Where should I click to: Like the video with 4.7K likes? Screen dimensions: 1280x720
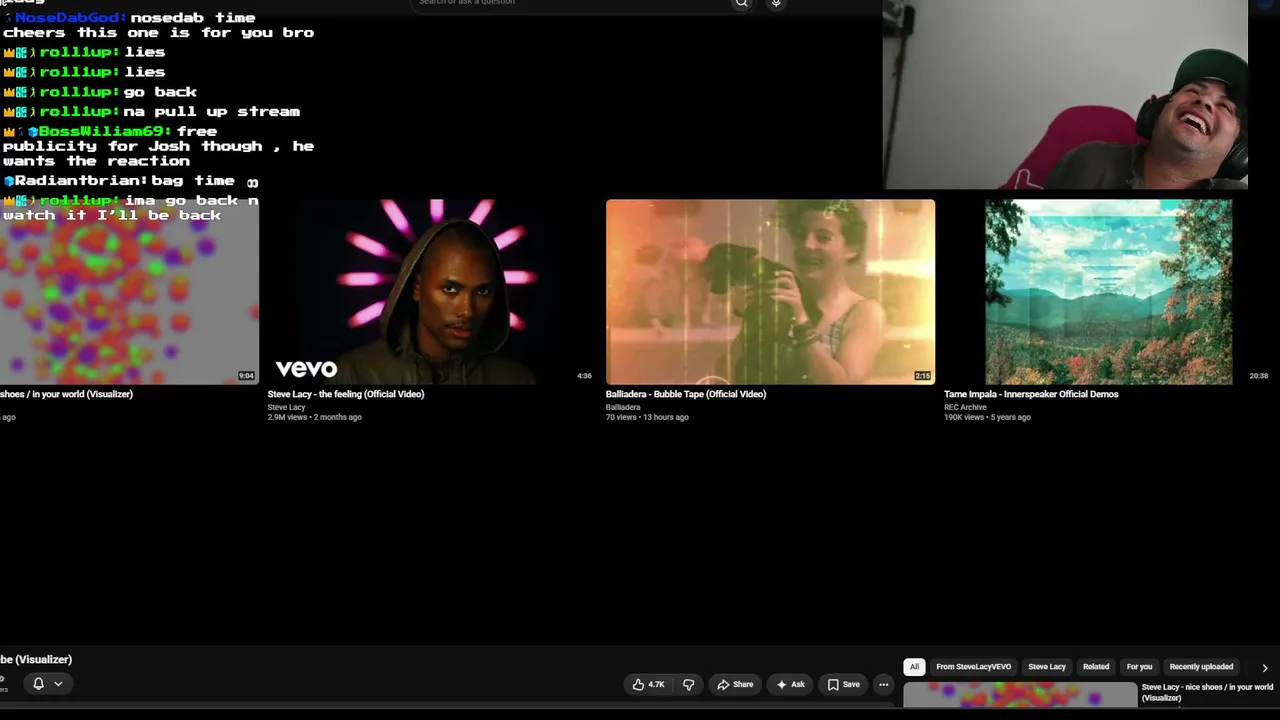(x=648, y=684)
